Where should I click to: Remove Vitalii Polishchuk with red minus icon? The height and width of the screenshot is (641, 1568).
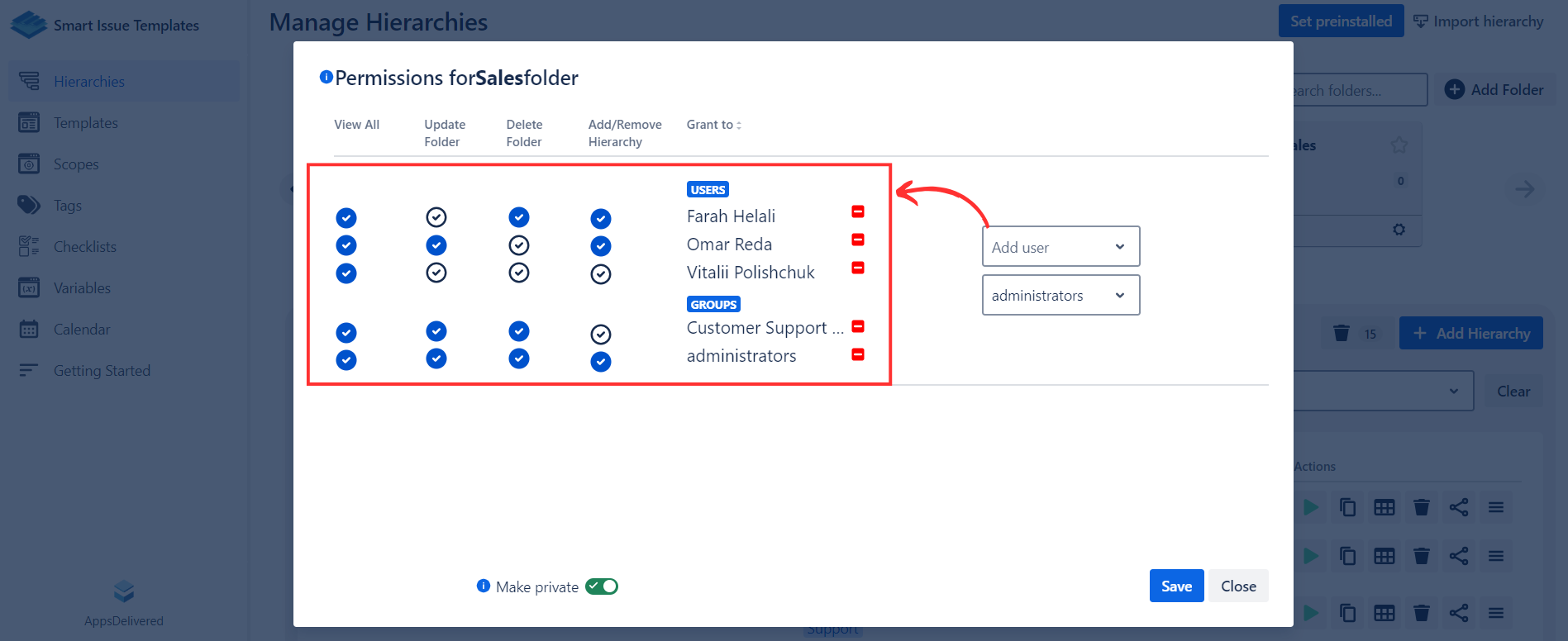858,268
